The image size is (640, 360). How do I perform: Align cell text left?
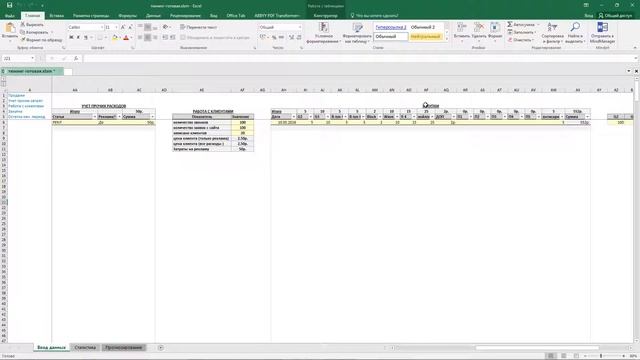(x=140, y=38)
